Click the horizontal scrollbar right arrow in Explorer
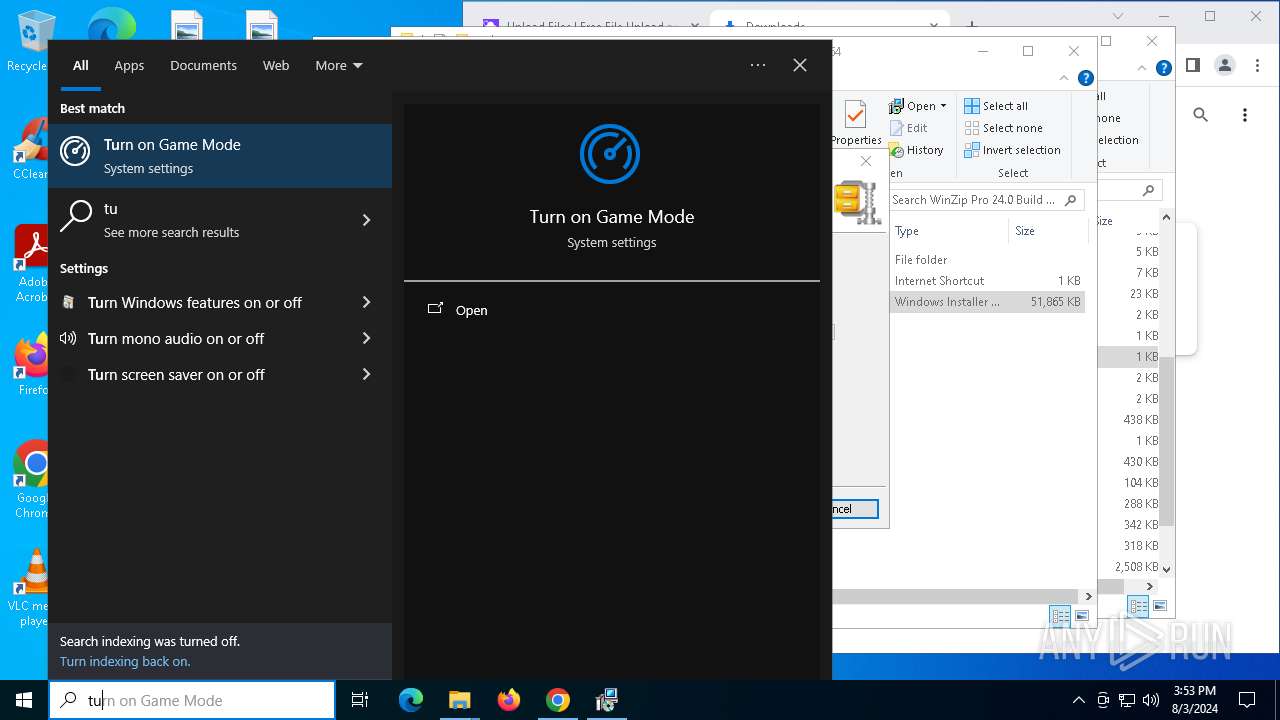This screenshot has width=1280, height=720. point(1088,596)
